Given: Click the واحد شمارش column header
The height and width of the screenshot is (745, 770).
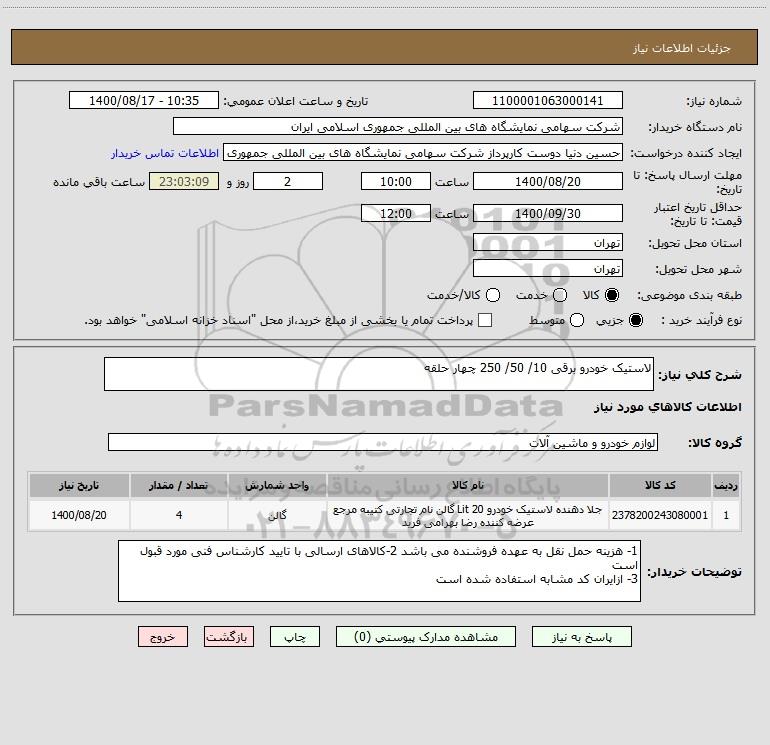Looking at the screenshot, I should click(277, 485).
